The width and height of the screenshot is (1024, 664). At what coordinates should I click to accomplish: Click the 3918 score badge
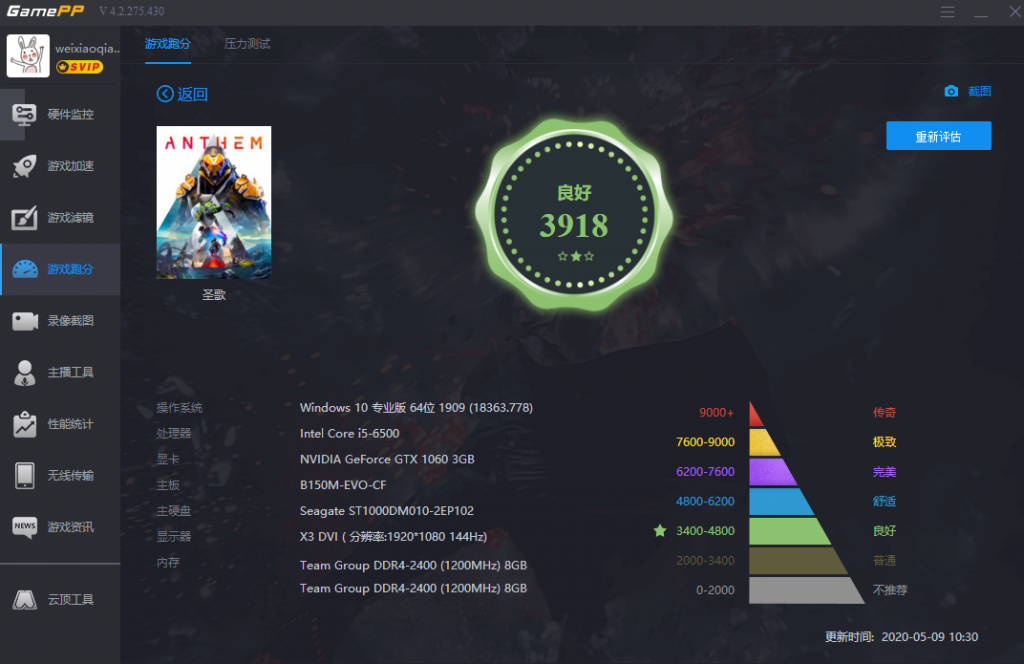[x=573, y=215]
